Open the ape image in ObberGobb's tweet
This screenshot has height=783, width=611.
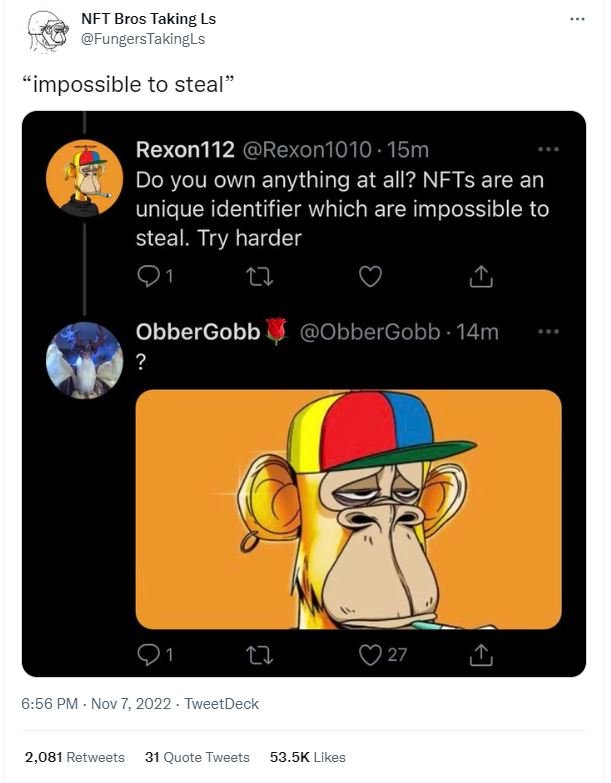pyautogui.click(x=348, y=508)
